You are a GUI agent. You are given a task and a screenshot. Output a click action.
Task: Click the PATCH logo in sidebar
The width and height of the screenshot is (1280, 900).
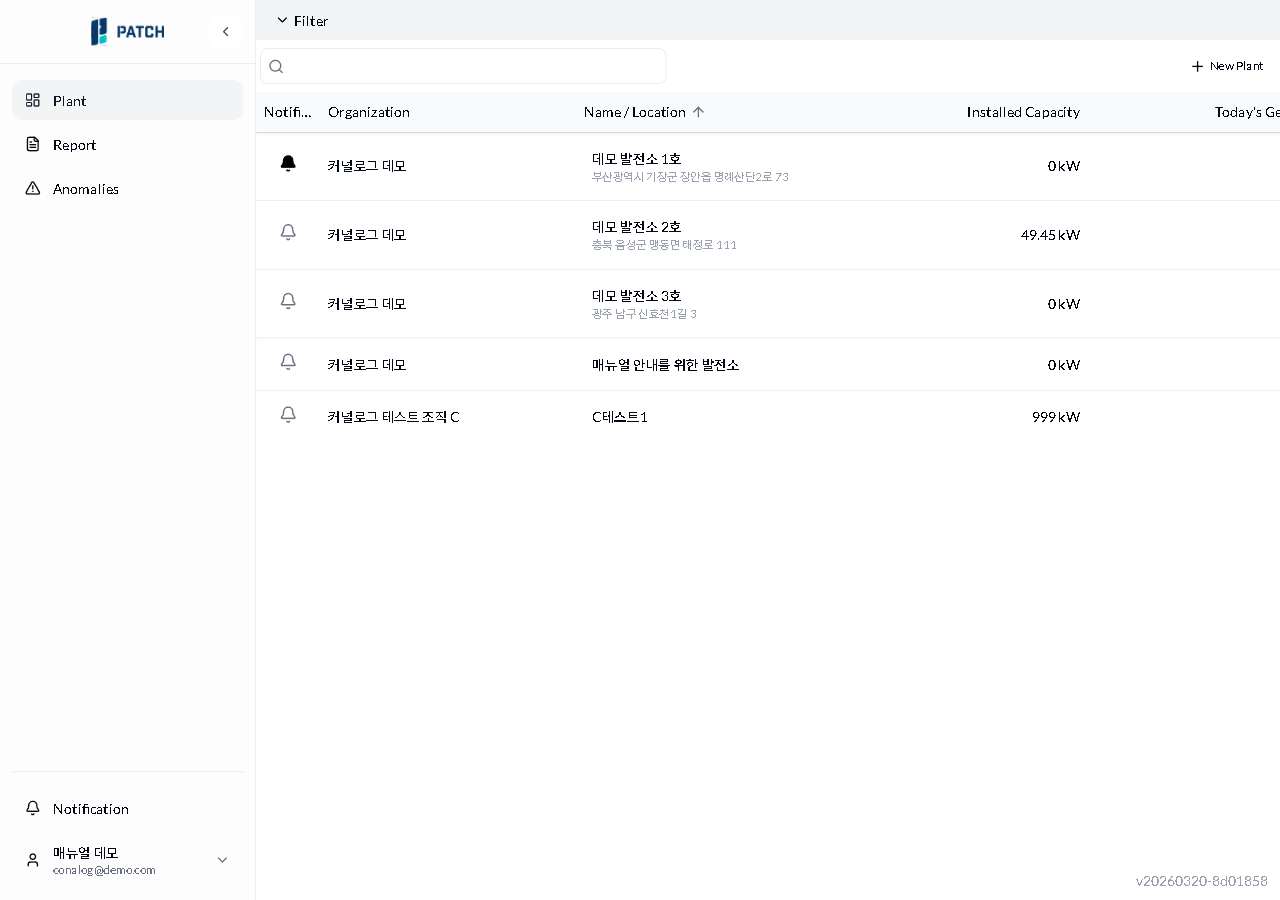point(128,32)
